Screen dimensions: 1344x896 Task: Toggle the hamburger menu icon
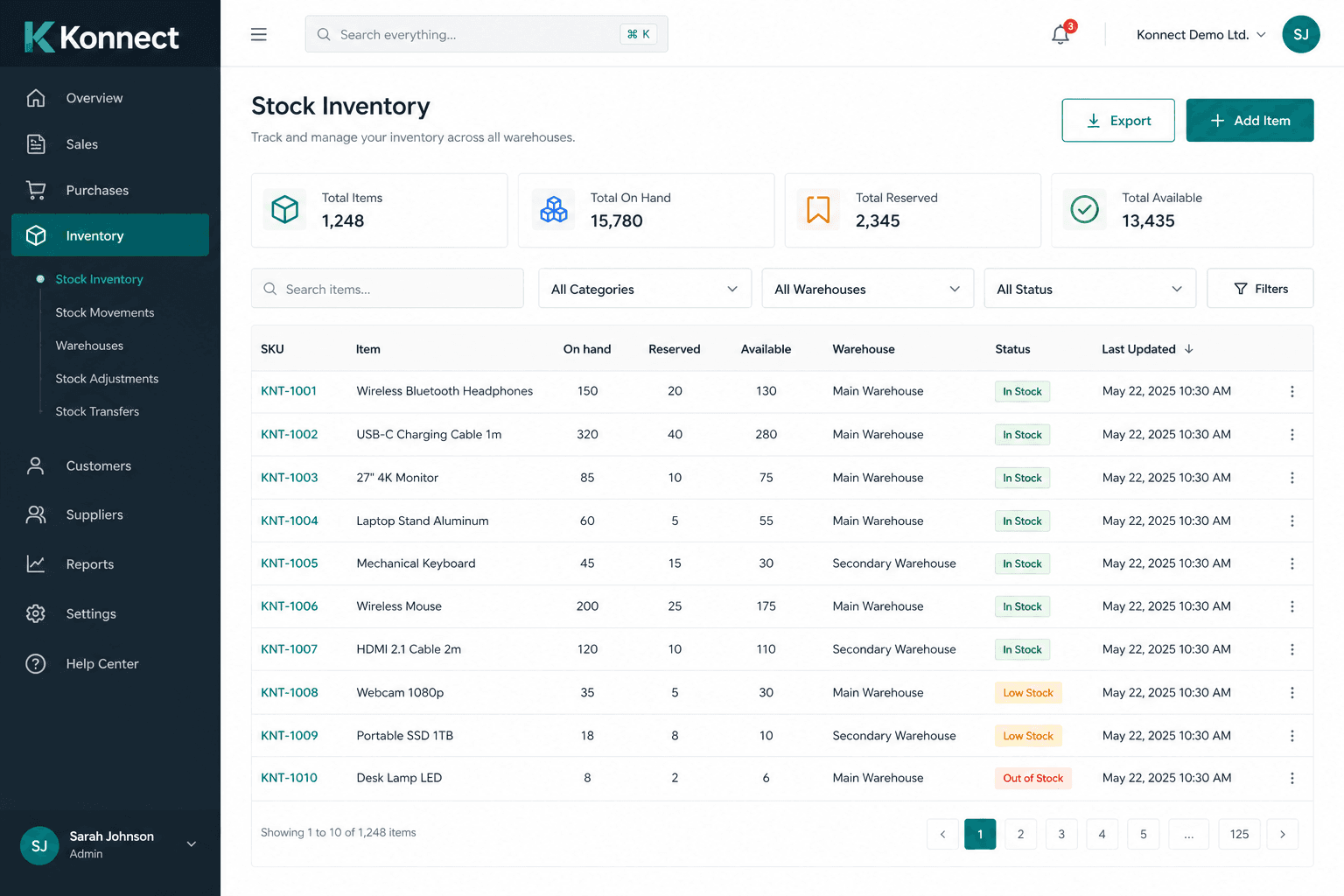[x=258, y=34]
